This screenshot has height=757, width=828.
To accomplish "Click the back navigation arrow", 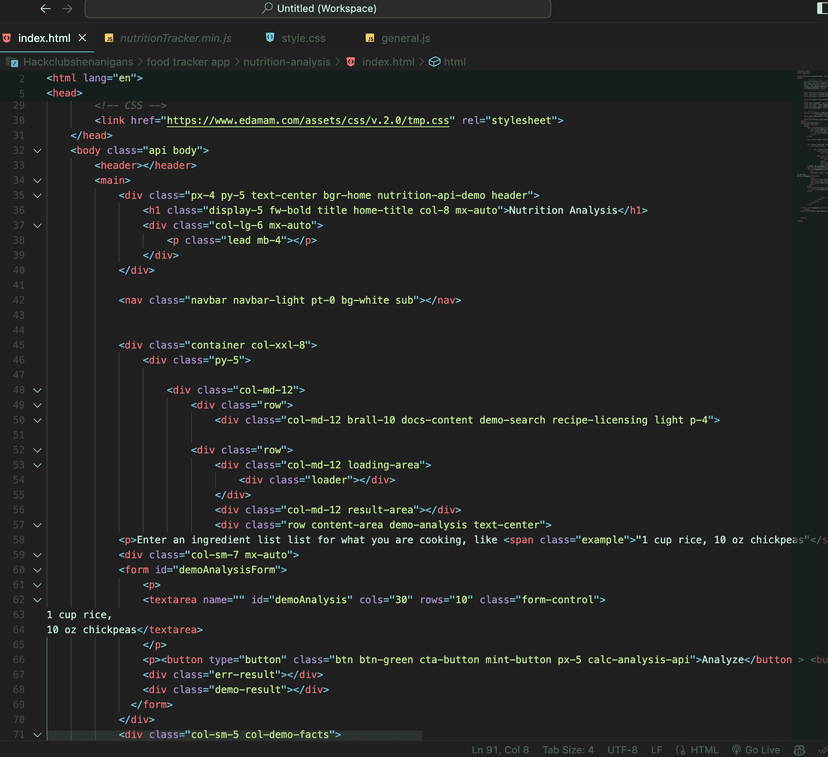I will pos(45,9).
